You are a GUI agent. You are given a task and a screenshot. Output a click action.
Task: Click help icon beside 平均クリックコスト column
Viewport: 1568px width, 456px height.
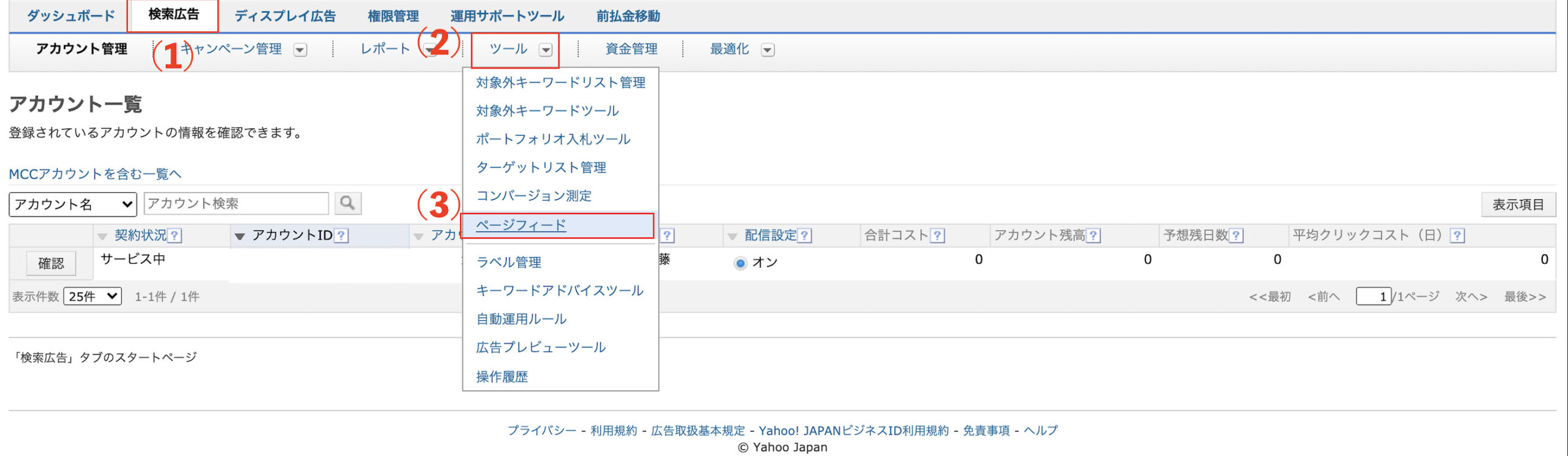point(1457,236)
